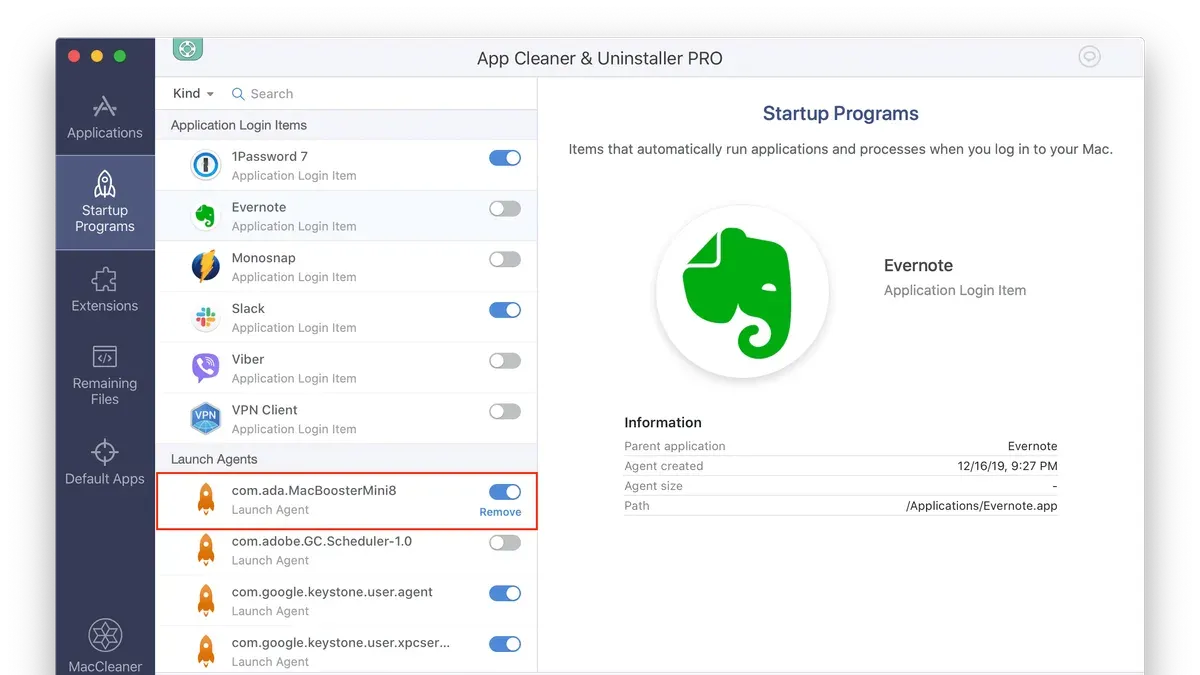The height and width of the screenshot is (675, 1200).
Task: Click the Search field
Action: click(x=380, y=93)
